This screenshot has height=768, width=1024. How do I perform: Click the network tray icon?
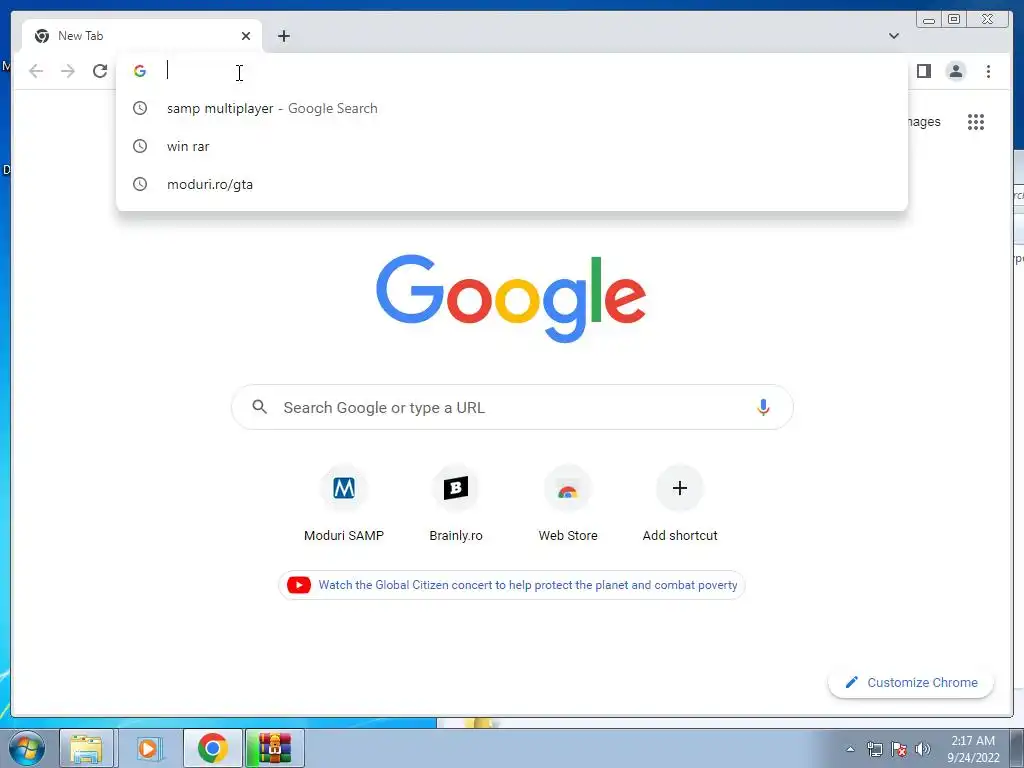pos(874,749)
